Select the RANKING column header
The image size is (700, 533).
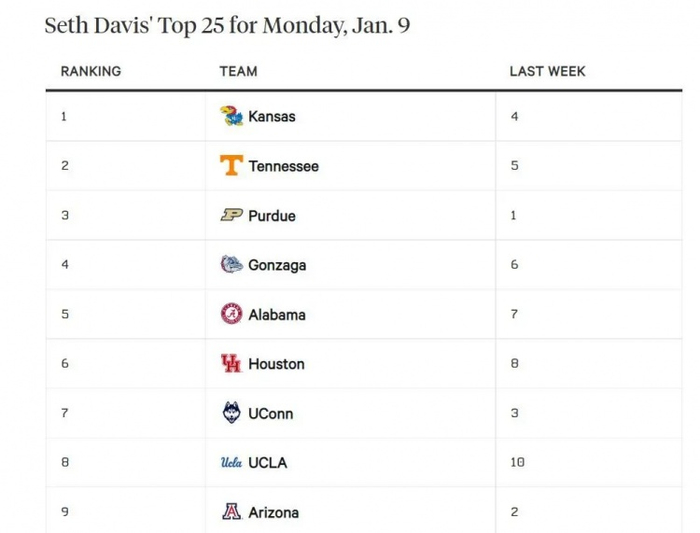coord(91,71)
